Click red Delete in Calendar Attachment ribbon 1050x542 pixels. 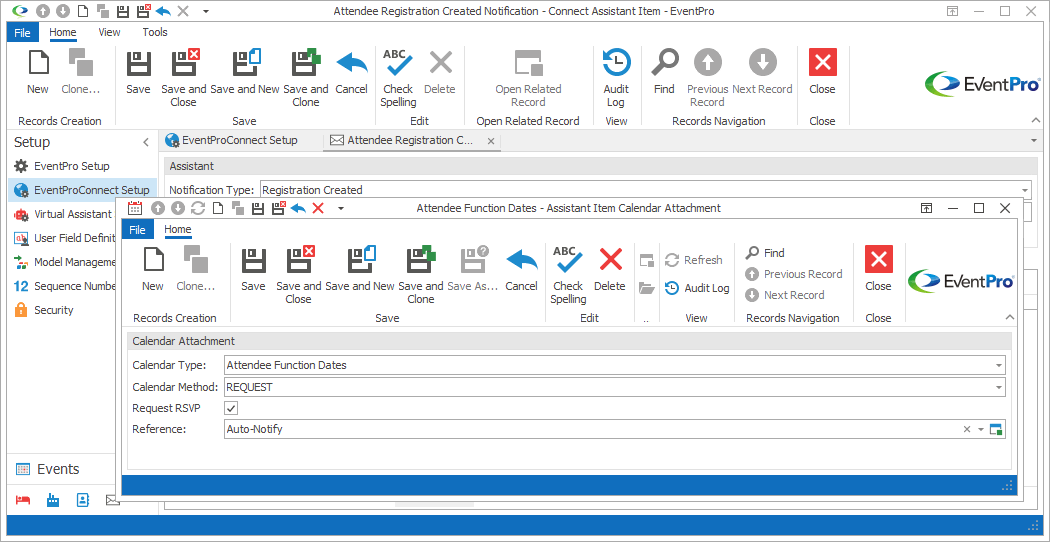tap(609, 269)
